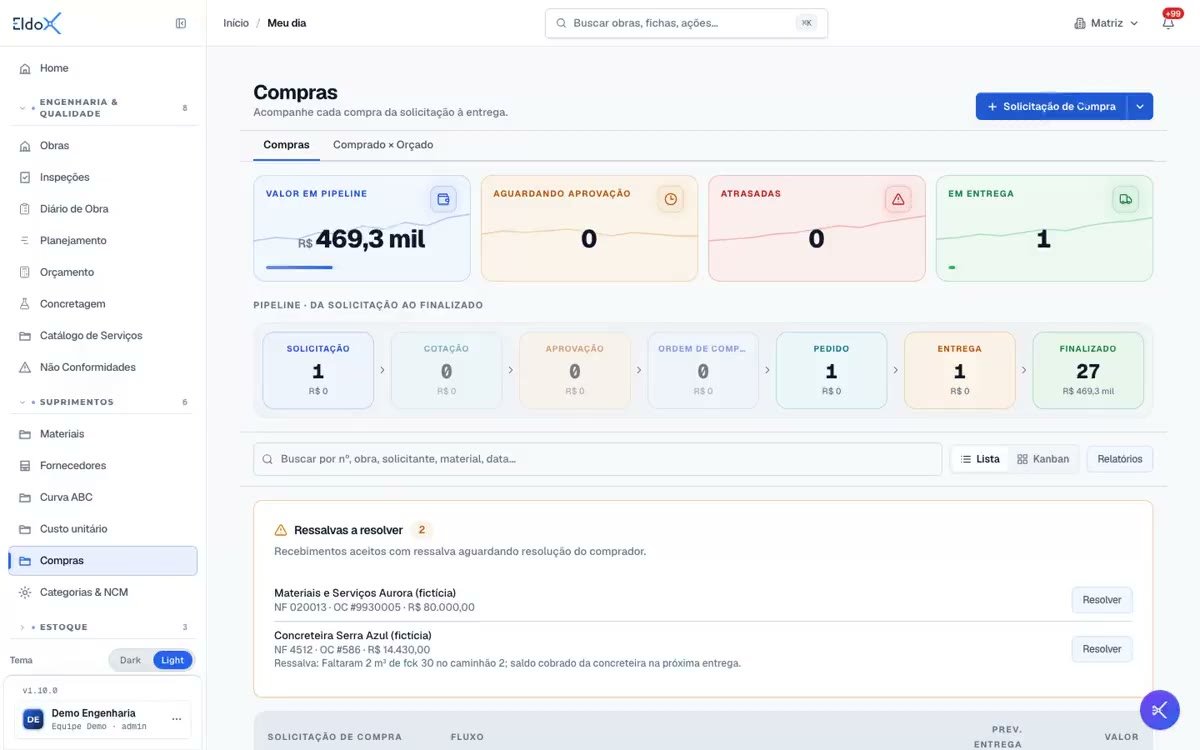Click the Solicitação de Compra button
The width and height of the screenshot is (1200, 750).
1051,106
